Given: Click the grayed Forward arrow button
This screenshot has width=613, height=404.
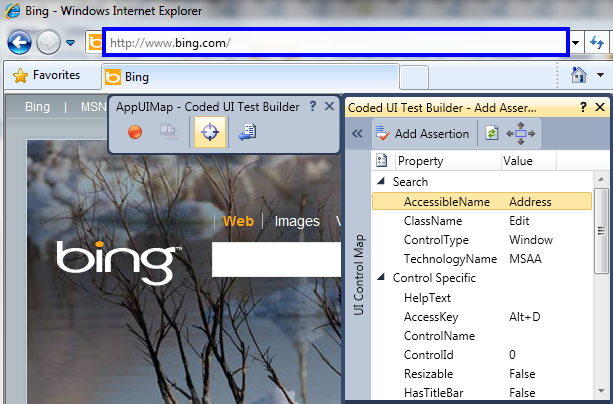Looking at the screenshot, I should click(x=48, y=42).
